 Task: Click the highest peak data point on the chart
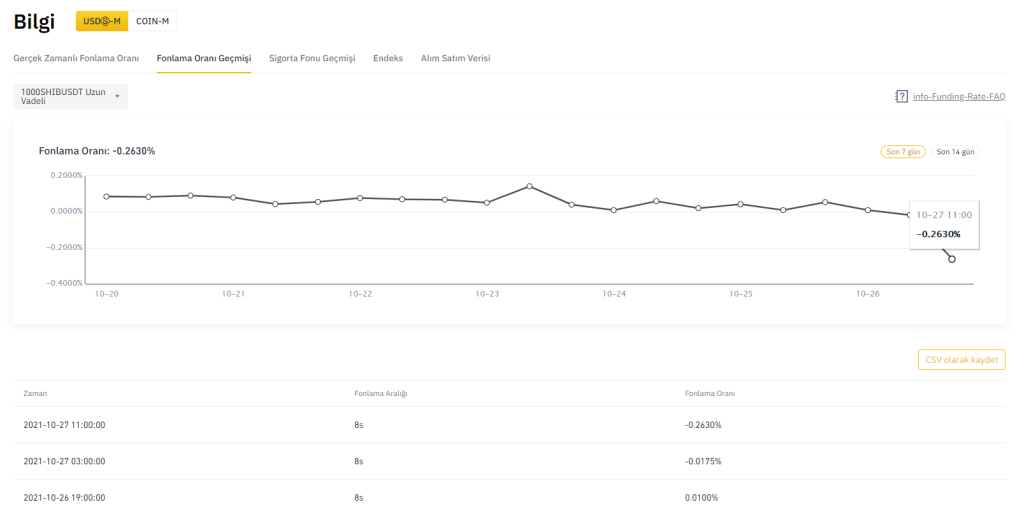pyautogui.click(x=529, y=186)
